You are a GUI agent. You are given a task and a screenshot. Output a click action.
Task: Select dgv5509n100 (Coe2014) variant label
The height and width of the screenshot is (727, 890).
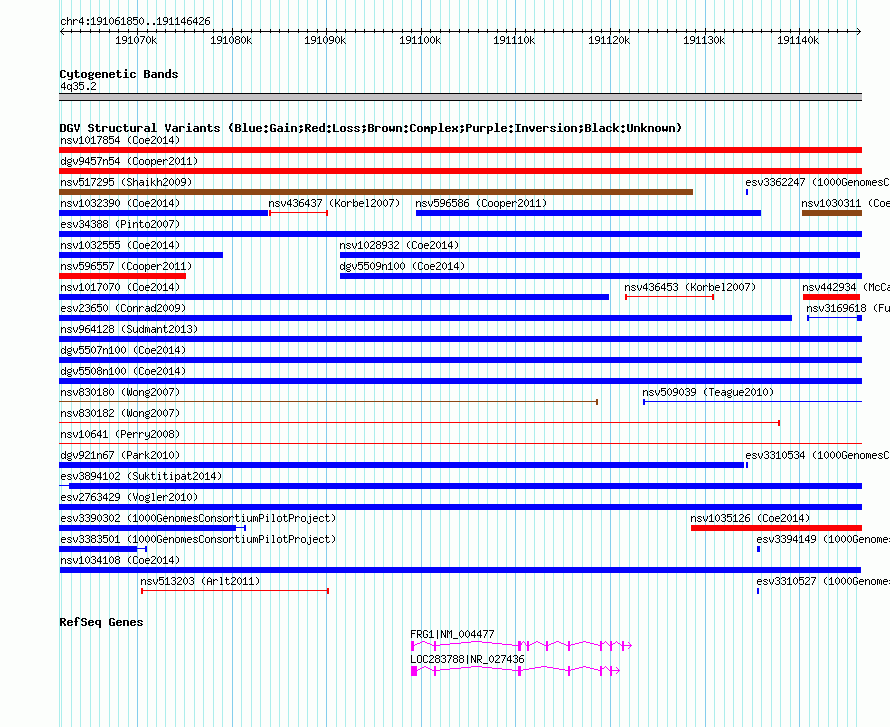click(x=402, y=266)
